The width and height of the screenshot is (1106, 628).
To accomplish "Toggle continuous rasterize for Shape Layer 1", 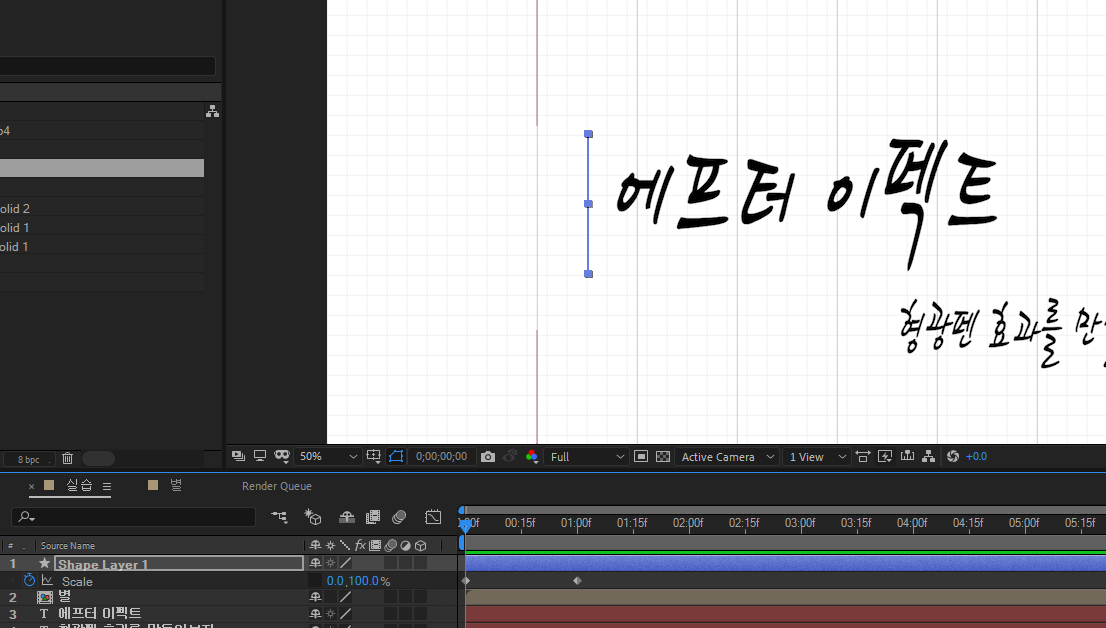I will pos(330,563).
